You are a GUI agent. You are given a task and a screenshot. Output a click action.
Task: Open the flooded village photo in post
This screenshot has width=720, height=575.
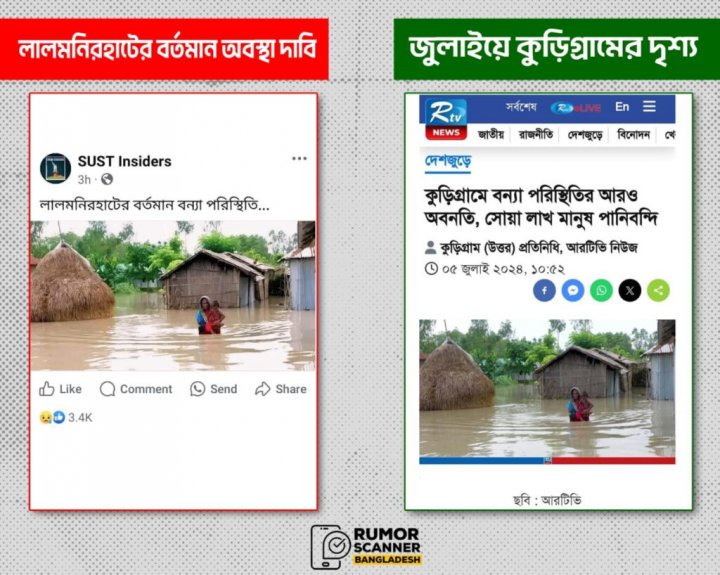173,296
